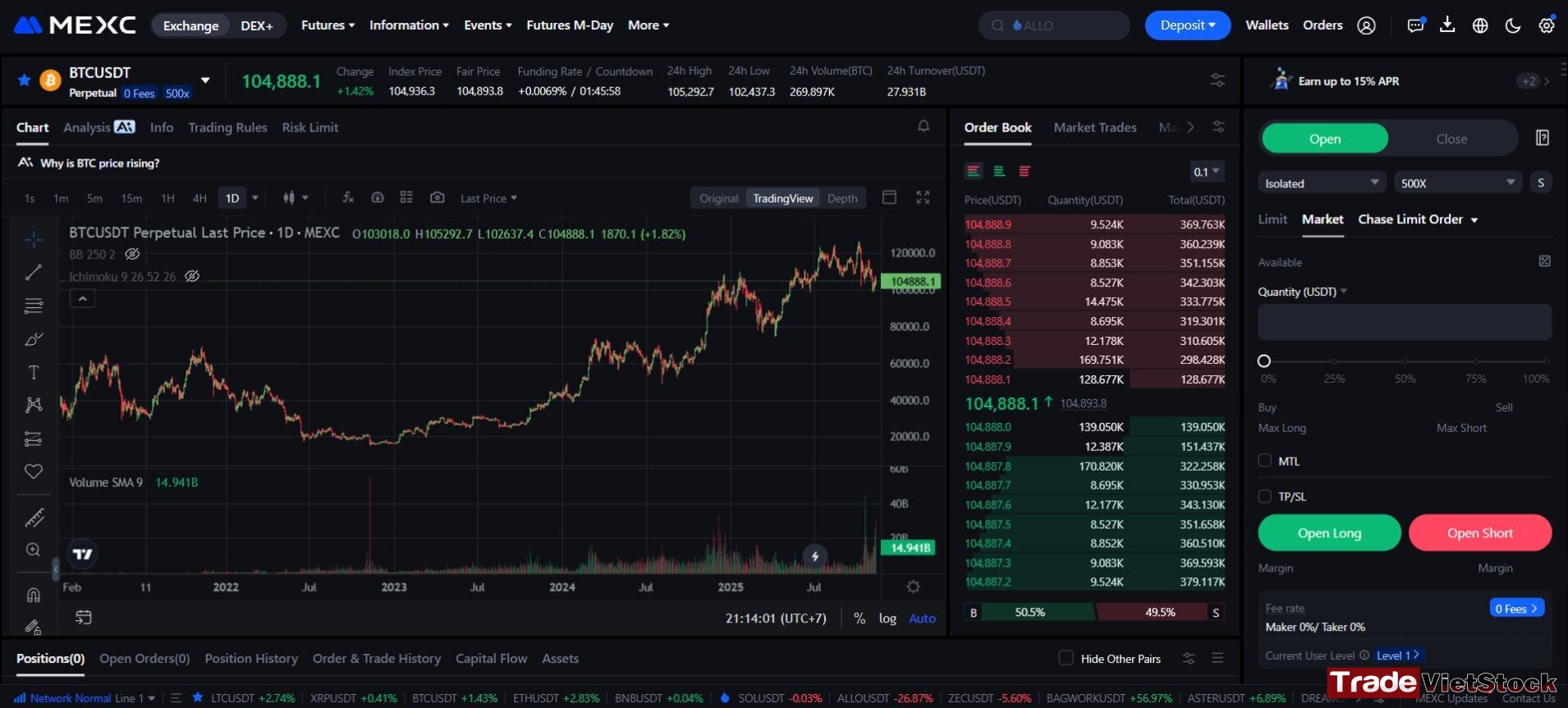The image size is (1568, 708).
Task: Click the 50% mark on quantity slider
Action: coord(1405,361)
